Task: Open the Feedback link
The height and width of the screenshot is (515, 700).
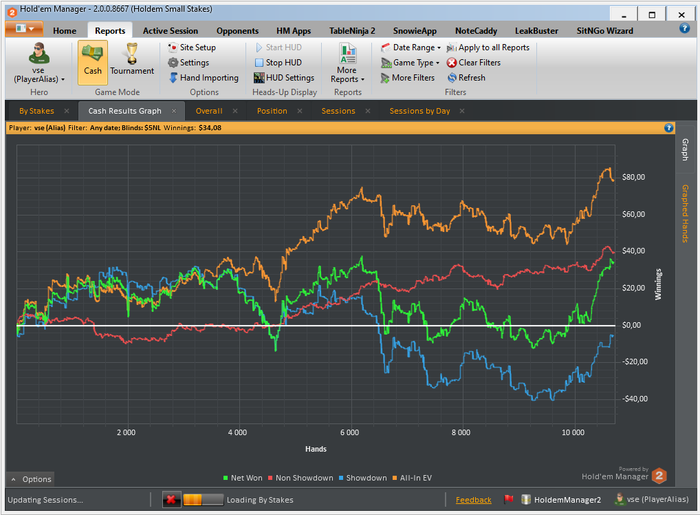Action: (x=473, y=500)
